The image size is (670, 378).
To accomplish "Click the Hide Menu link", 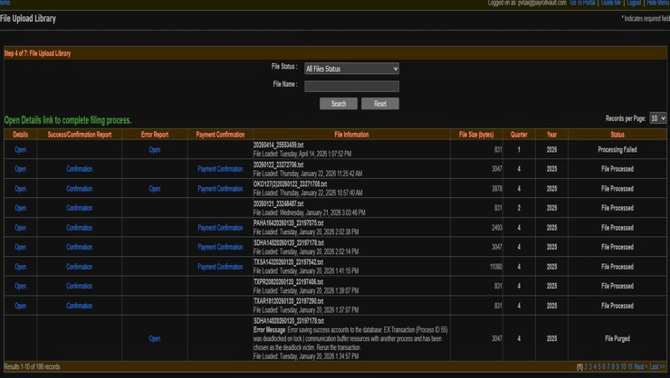I will (x=658, y=3).
